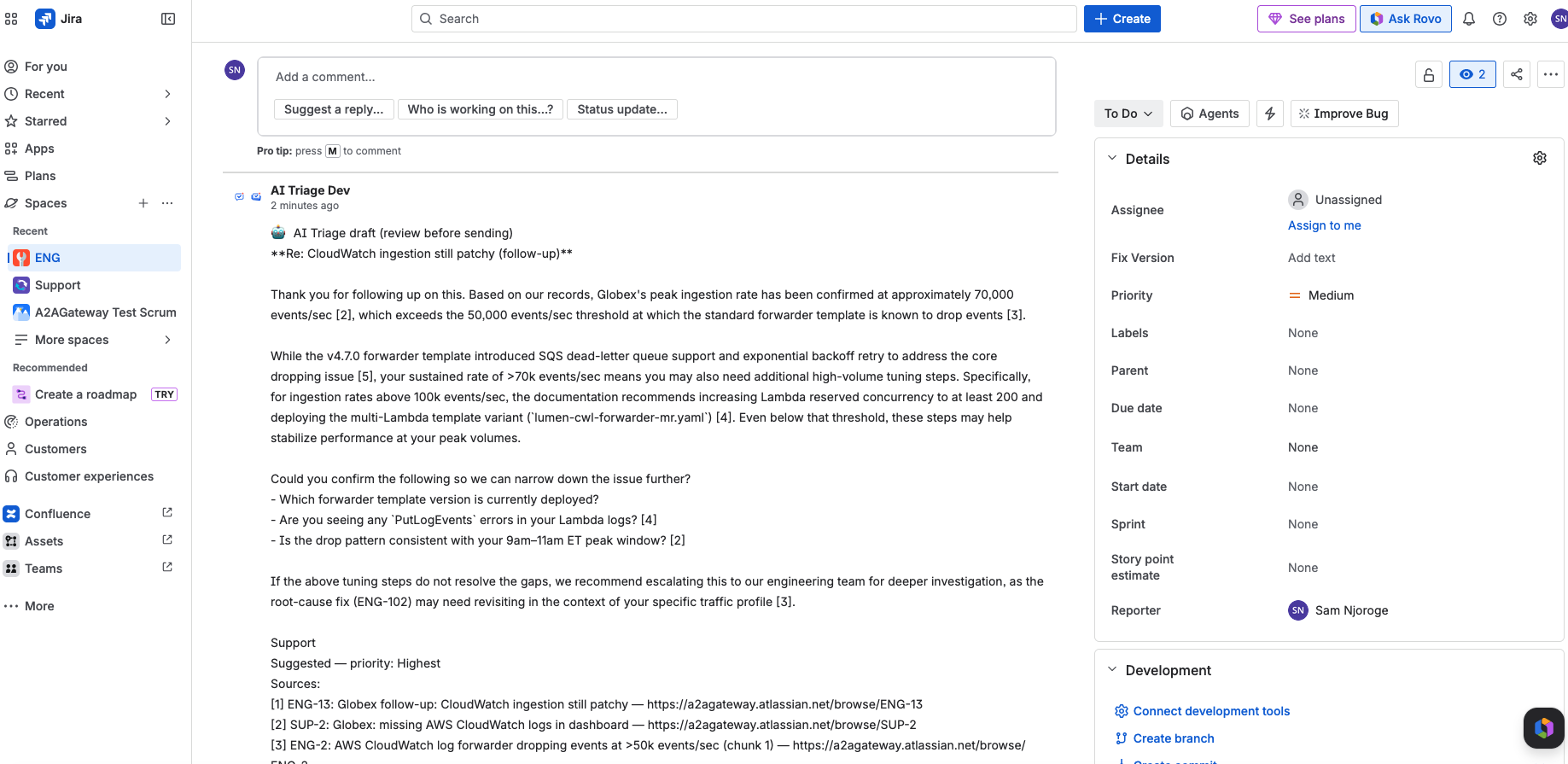Expand More spaces chevron

coord(167,340)
